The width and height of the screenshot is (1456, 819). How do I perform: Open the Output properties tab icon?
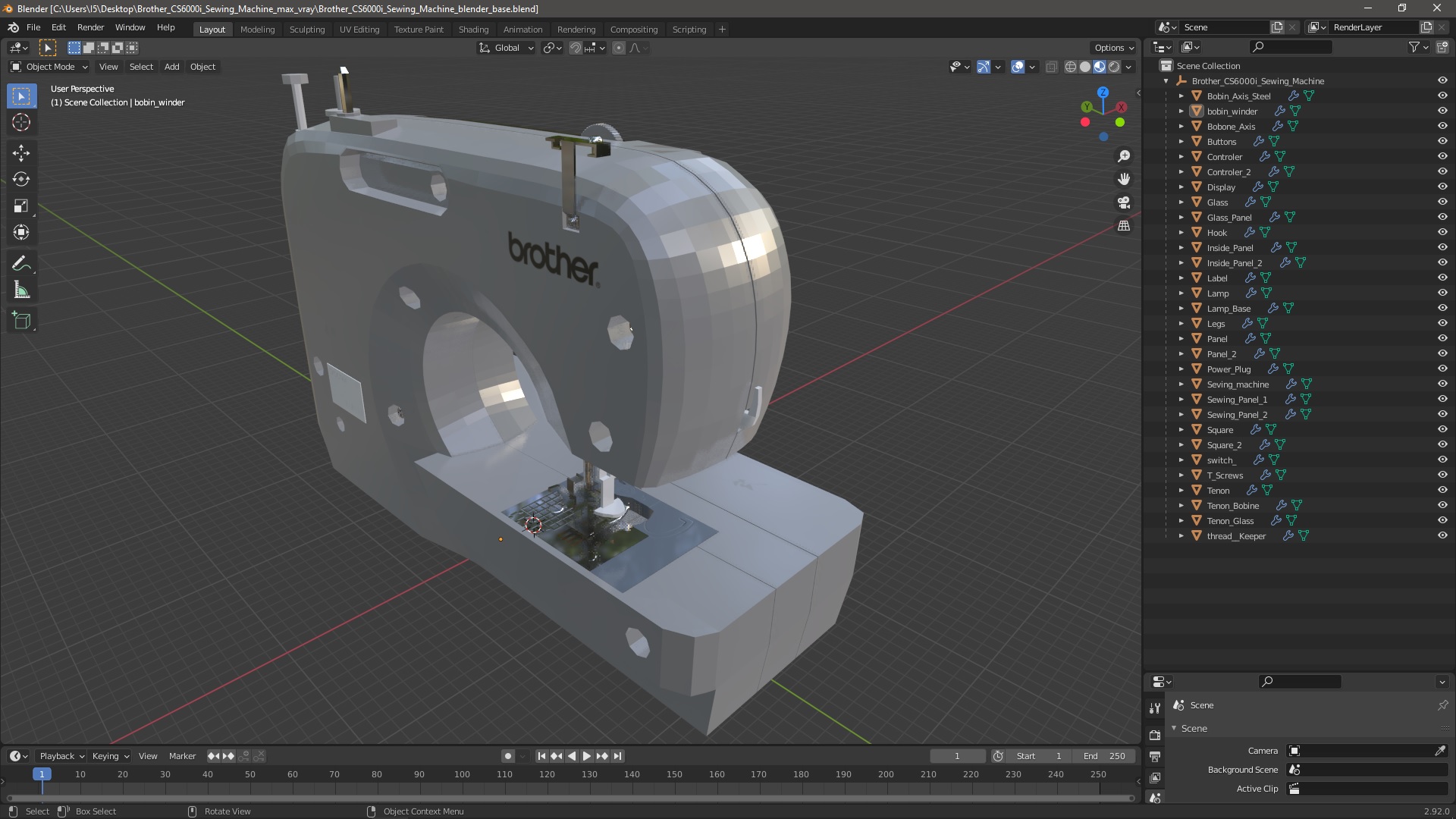[x=1155, y=756]
